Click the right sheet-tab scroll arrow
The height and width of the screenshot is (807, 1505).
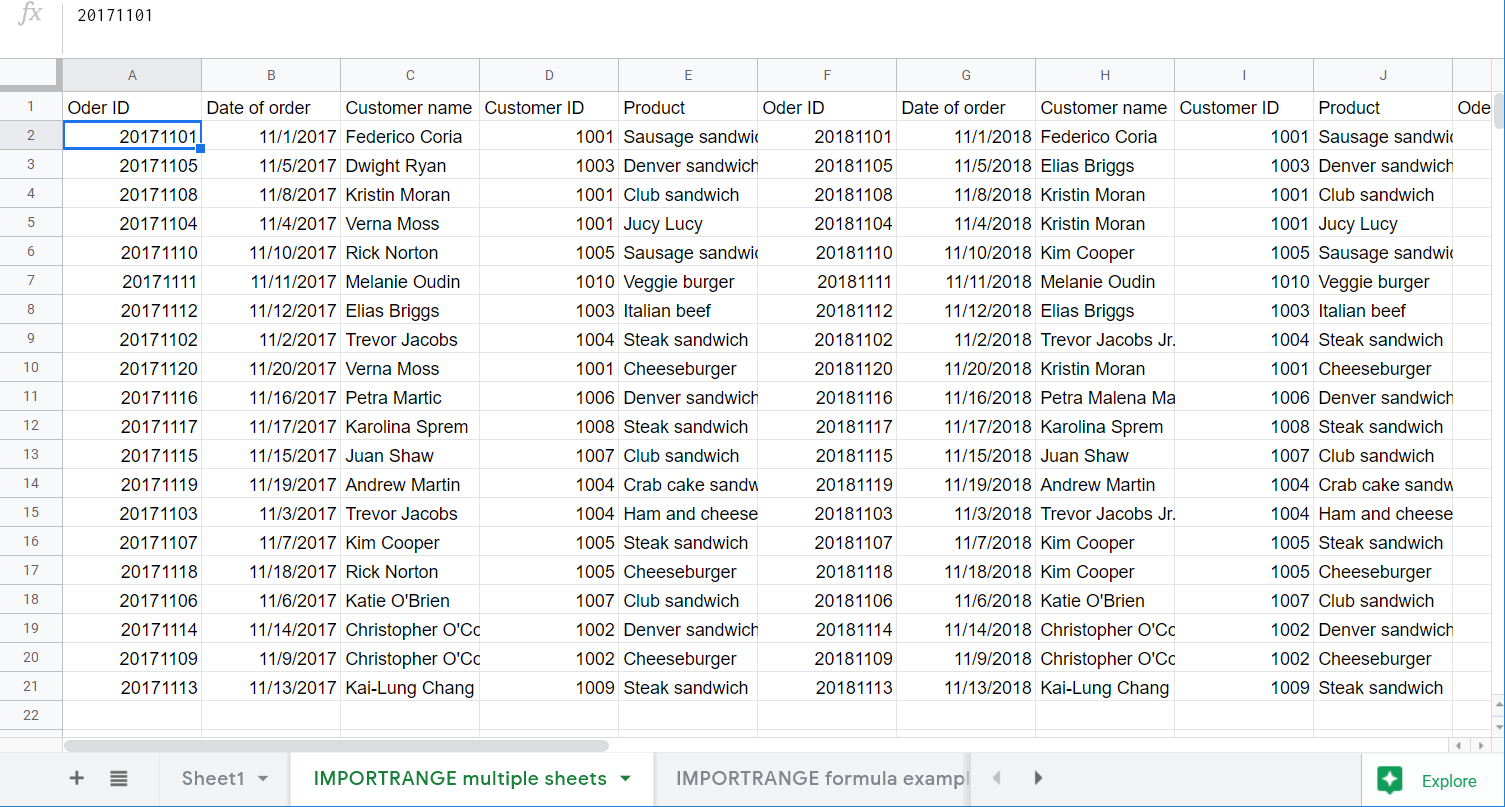pos(1038,778)
